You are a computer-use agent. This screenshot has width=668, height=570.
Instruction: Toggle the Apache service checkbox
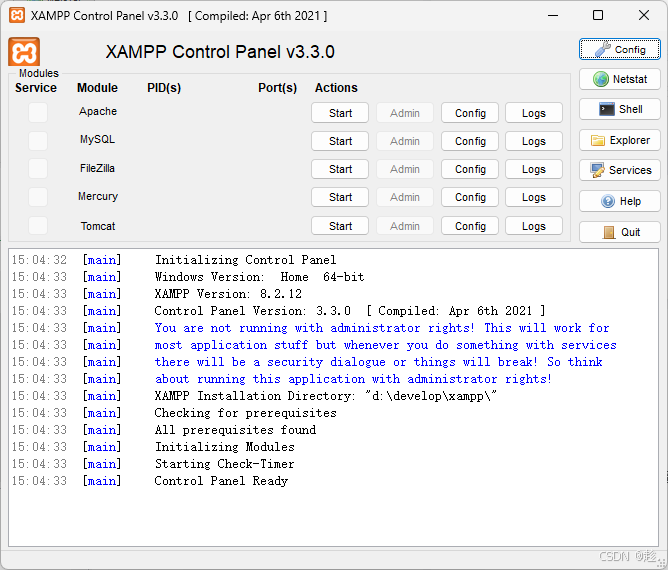[x=38, y=113]
